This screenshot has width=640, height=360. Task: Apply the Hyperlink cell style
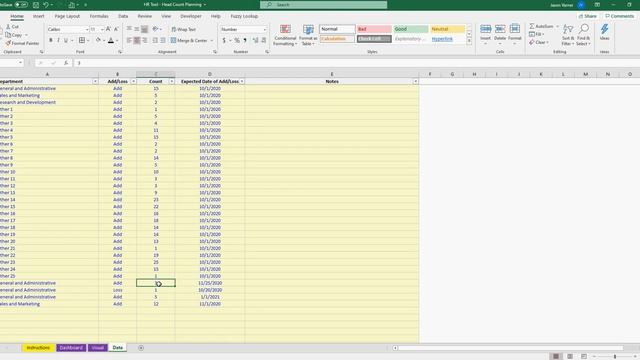coord(447,39)
